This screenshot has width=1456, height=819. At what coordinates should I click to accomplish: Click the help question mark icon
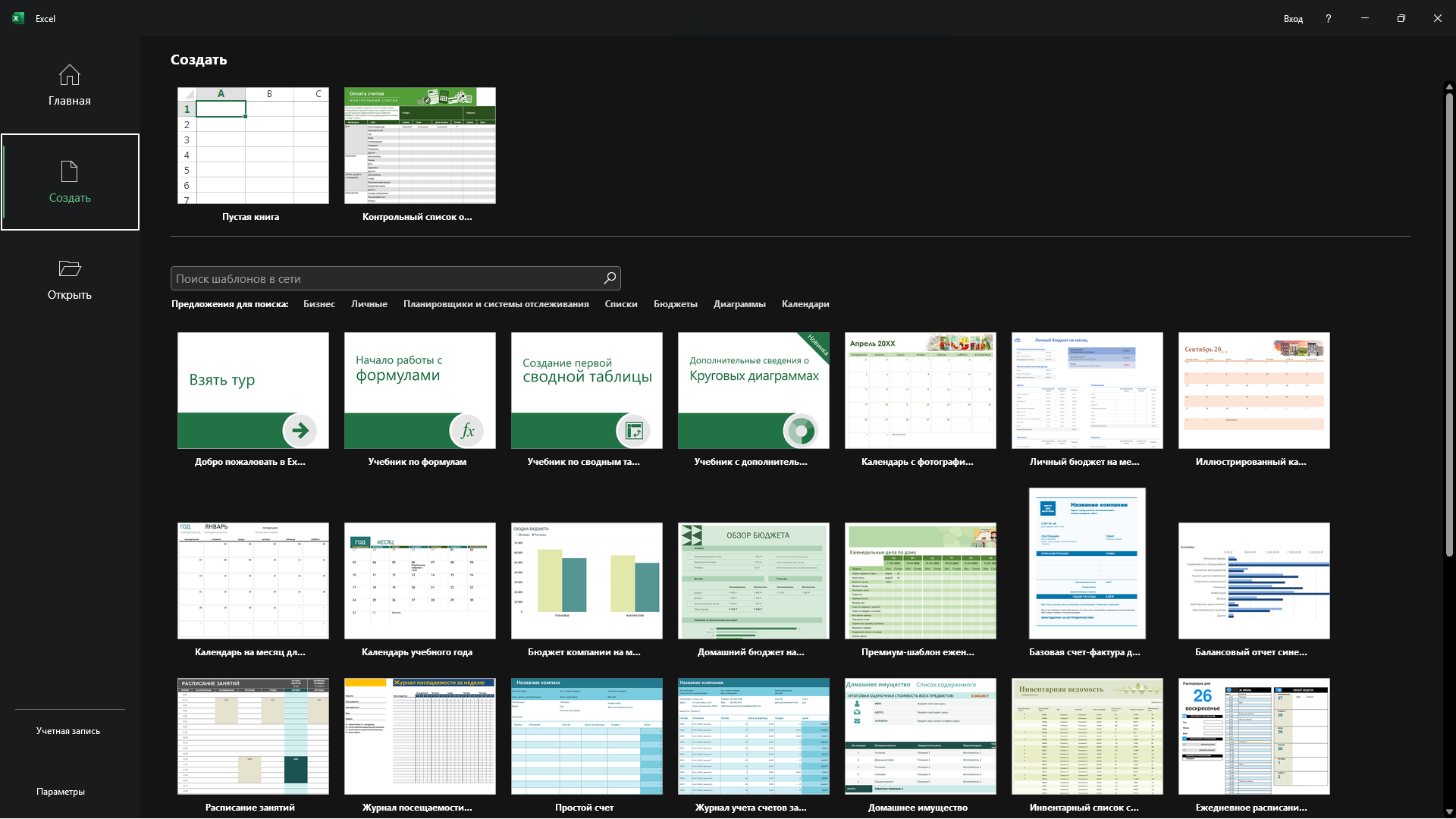click(1328, 18)
